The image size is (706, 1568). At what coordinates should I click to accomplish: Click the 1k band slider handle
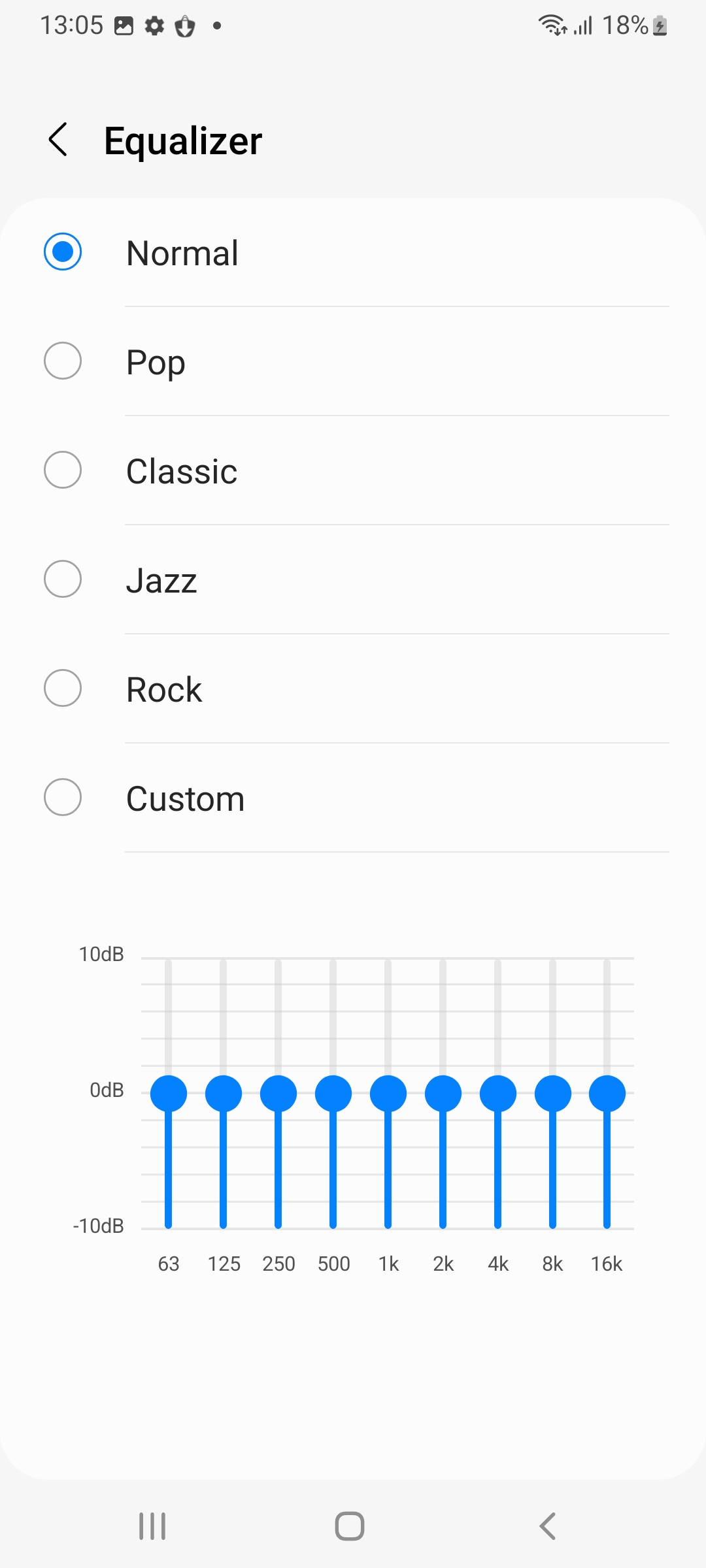point(388,1094)
